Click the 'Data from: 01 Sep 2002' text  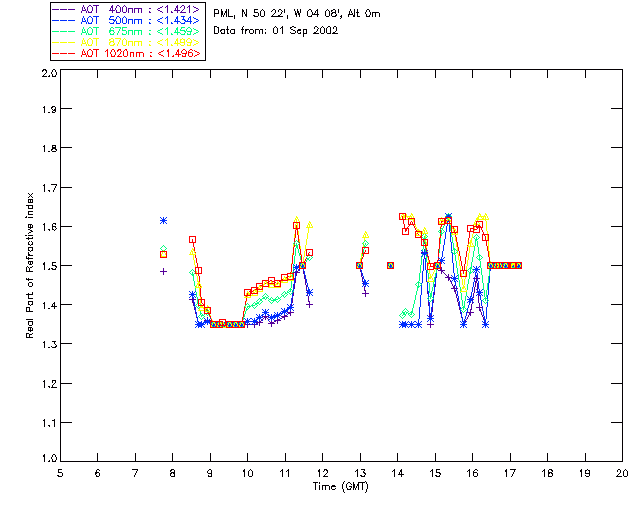coord(276,30)
